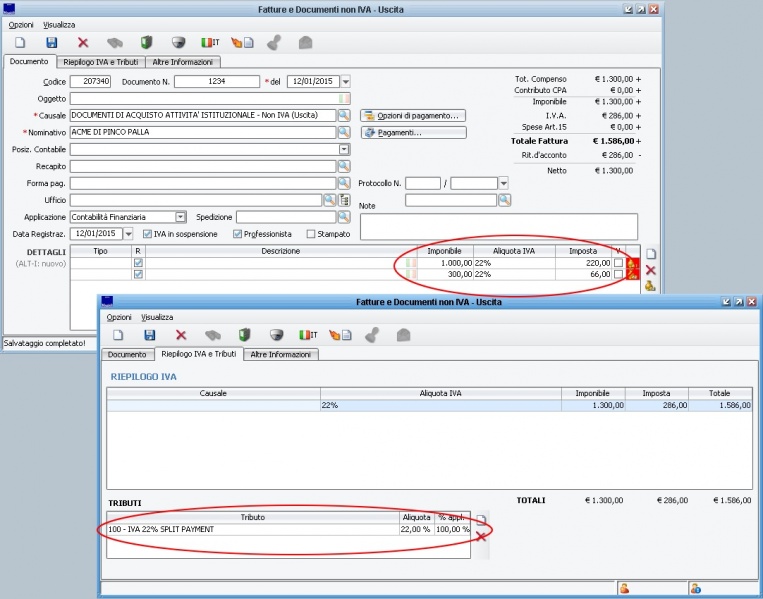763x599 pixels.
Task: Switch to Altre Informazioni tab in front window
Action: (x=281, y=354)
